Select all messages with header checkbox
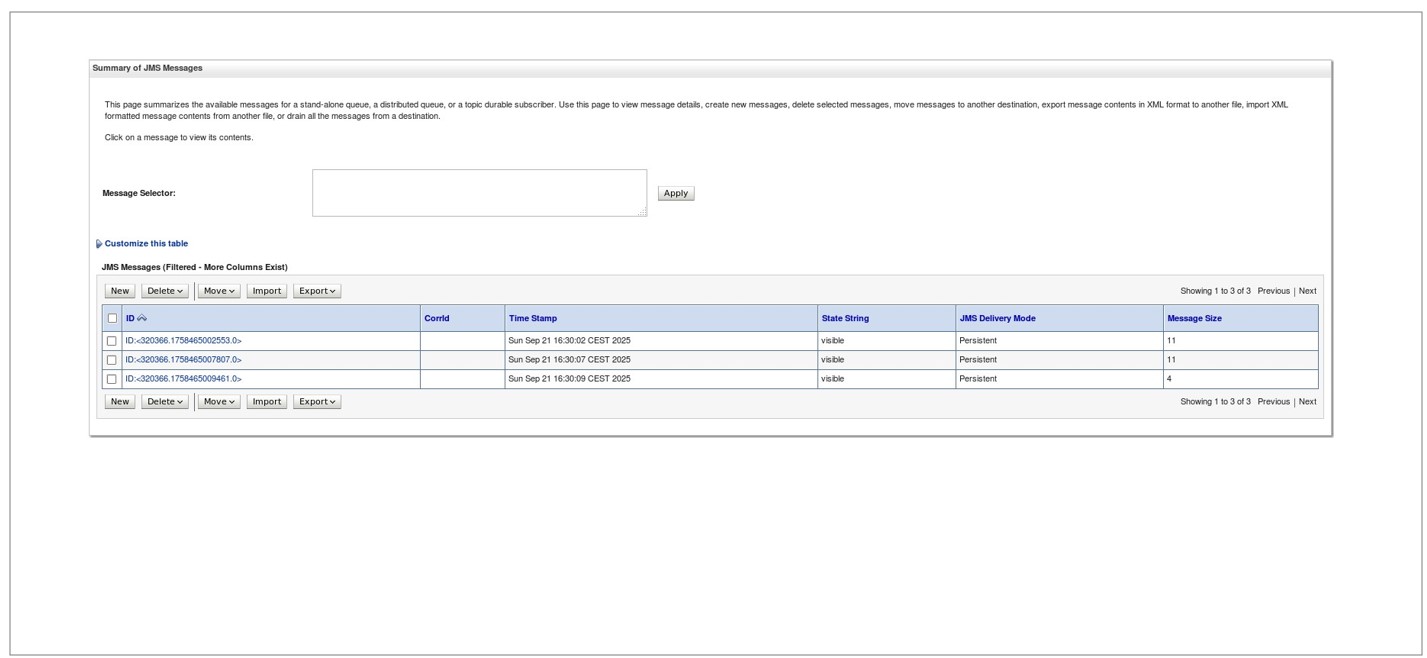This screenshot has width=1427, height=658. (x=112, y=319)
